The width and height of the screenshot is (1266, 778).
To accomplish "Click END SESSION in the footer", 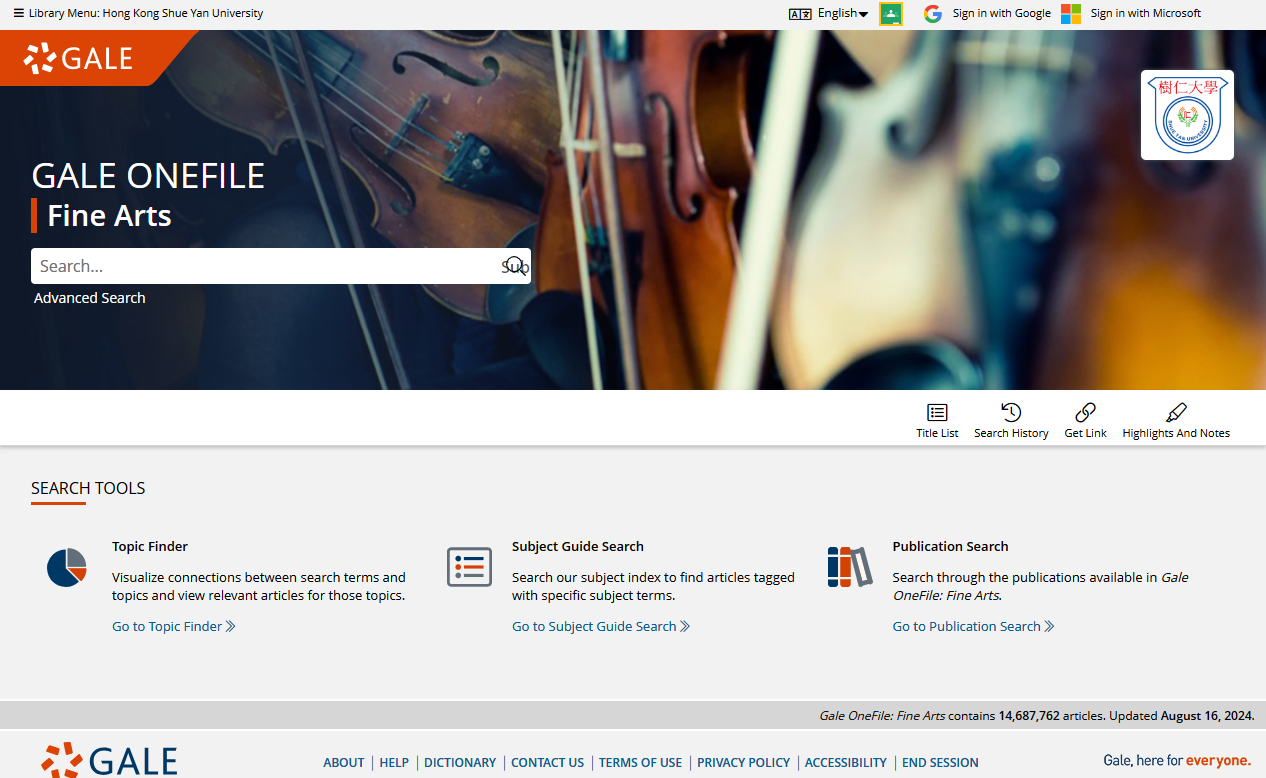I will [x=940, y=762].
